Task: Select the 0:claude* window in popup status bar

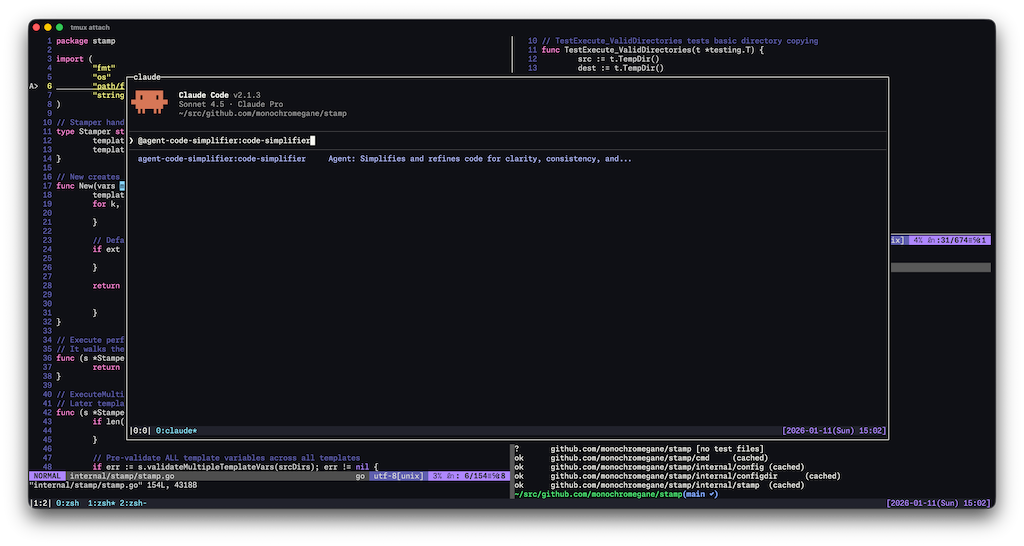Action: click(176, 431)
